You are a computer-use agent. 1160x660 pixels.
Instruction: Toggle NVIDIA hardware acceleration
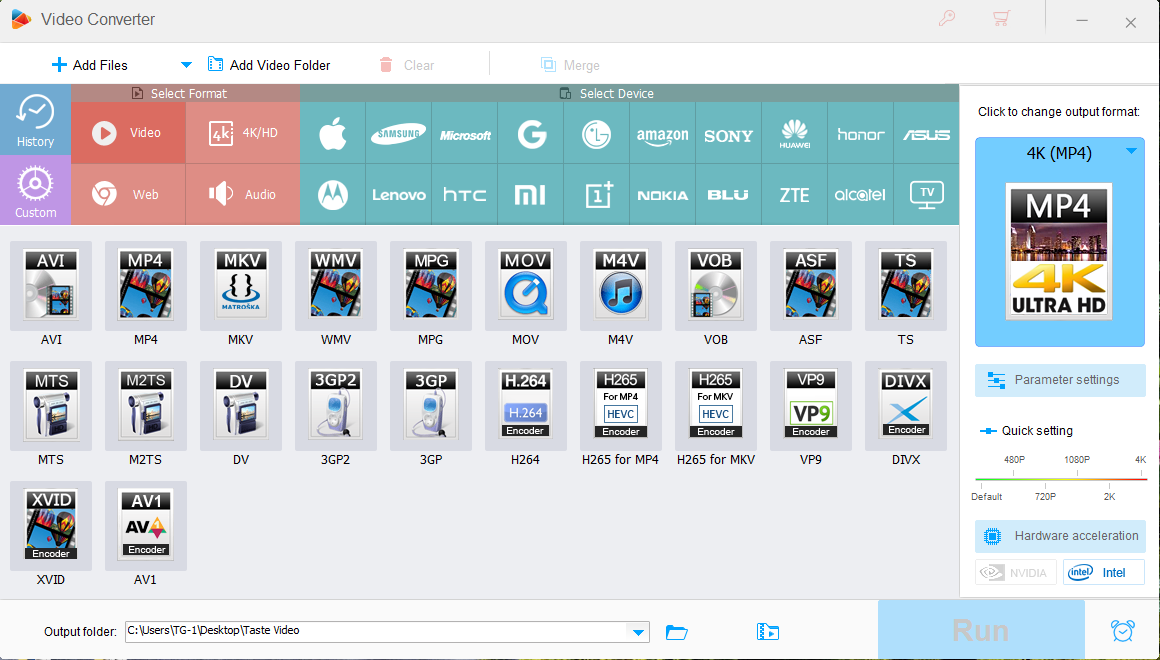pos(1016,573)
